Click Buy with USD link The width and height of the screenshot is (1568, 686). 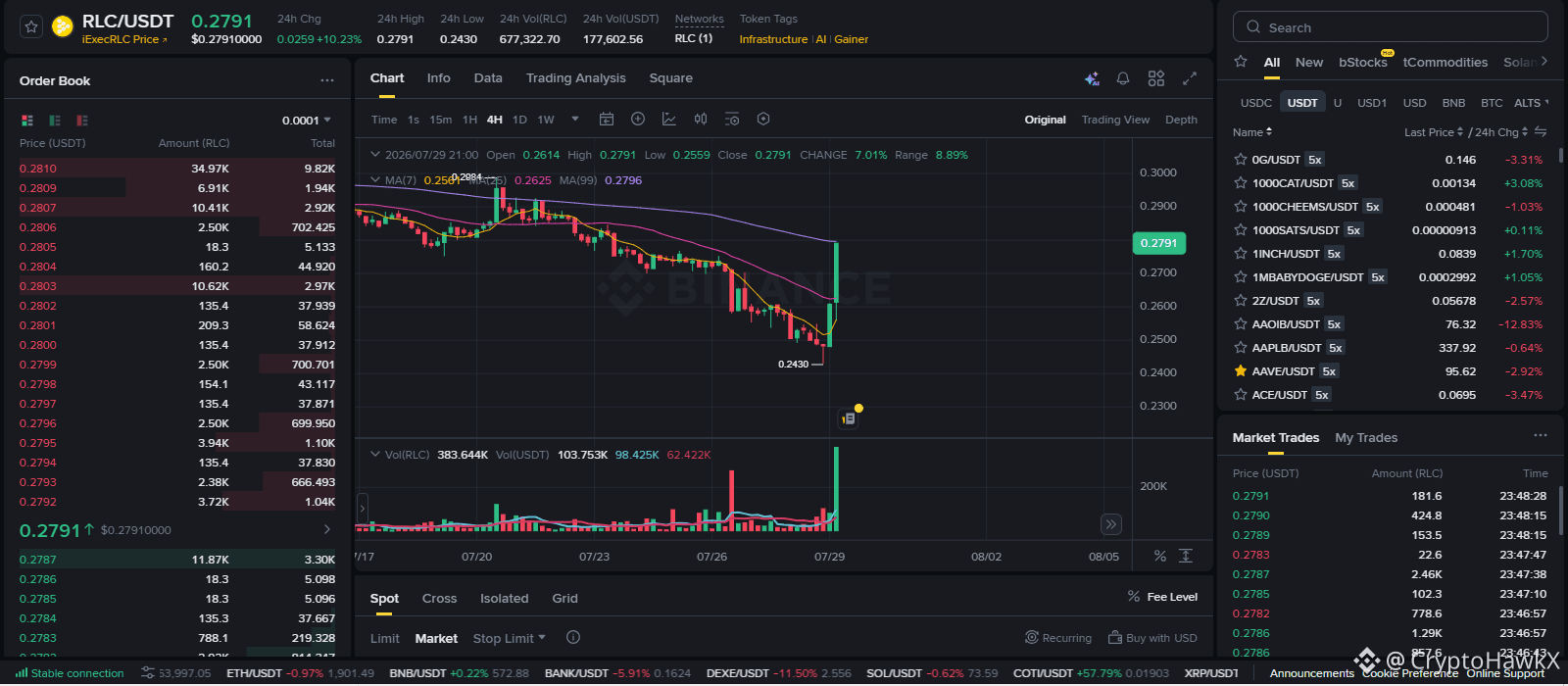click(1152, 638)
